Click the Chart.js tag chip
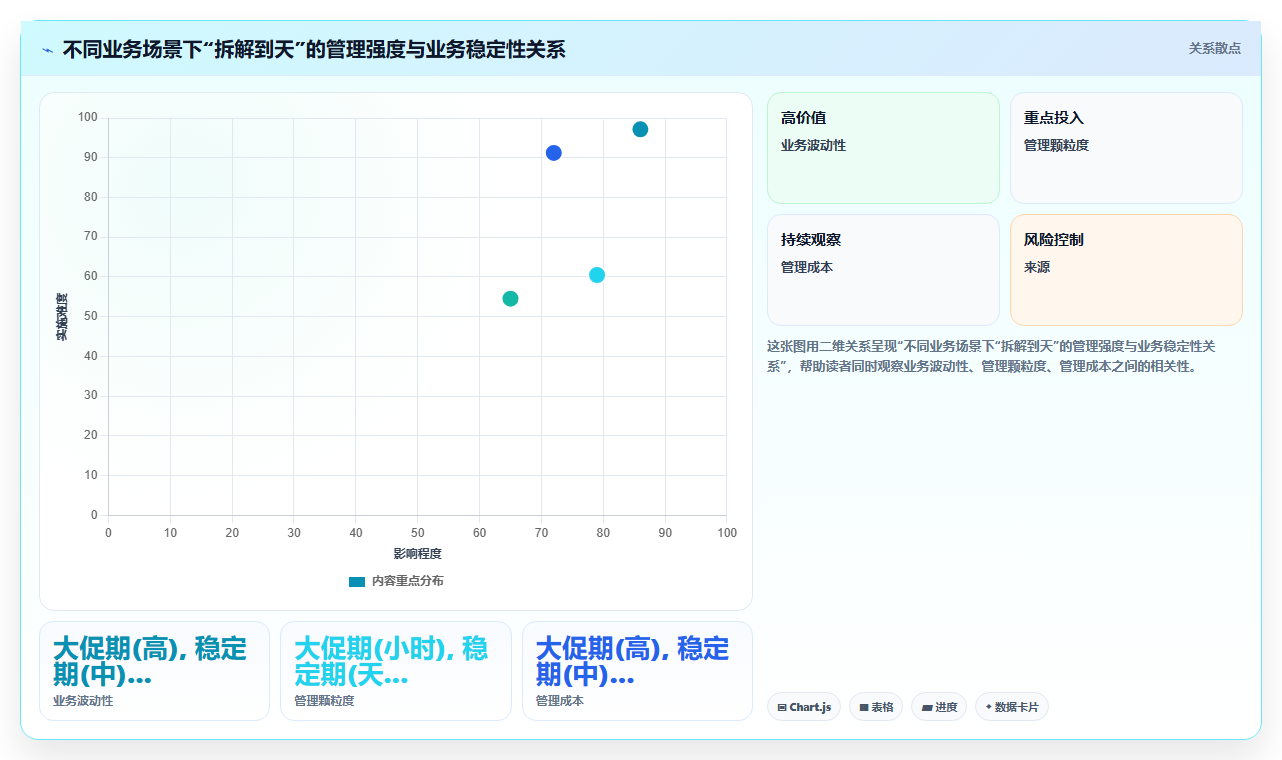Image resolution: width=1282 pixels, height=760 pixels. coord(804,707)
